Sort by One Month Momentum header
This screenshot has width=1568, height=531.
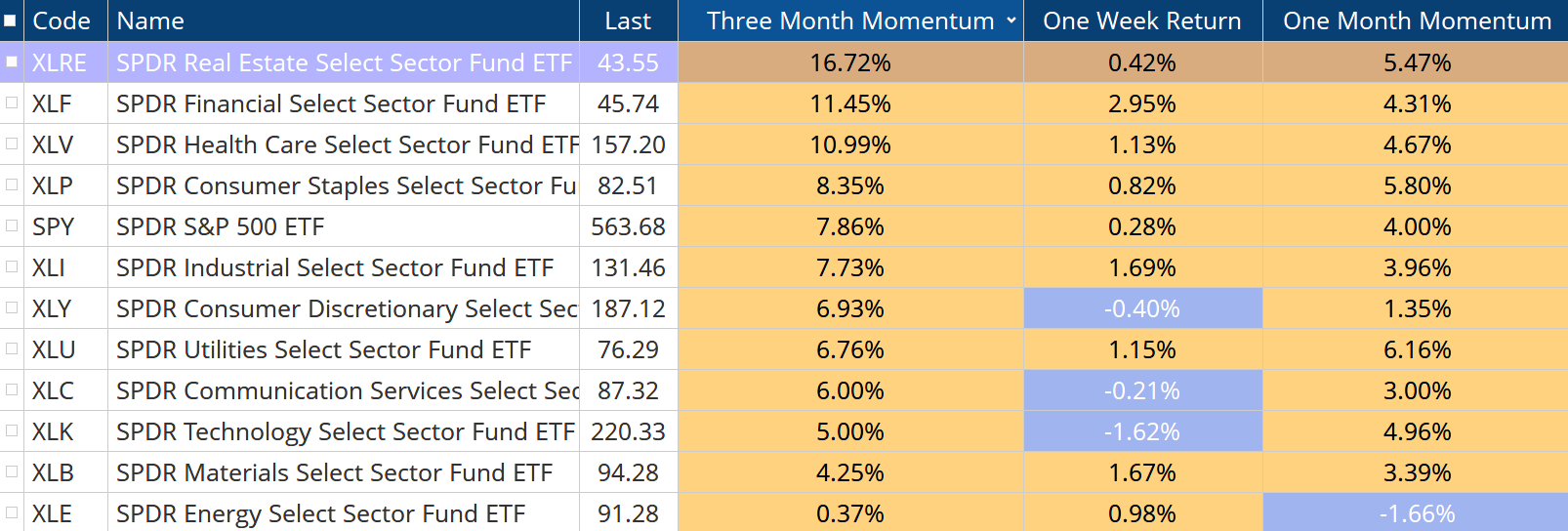1416,20
